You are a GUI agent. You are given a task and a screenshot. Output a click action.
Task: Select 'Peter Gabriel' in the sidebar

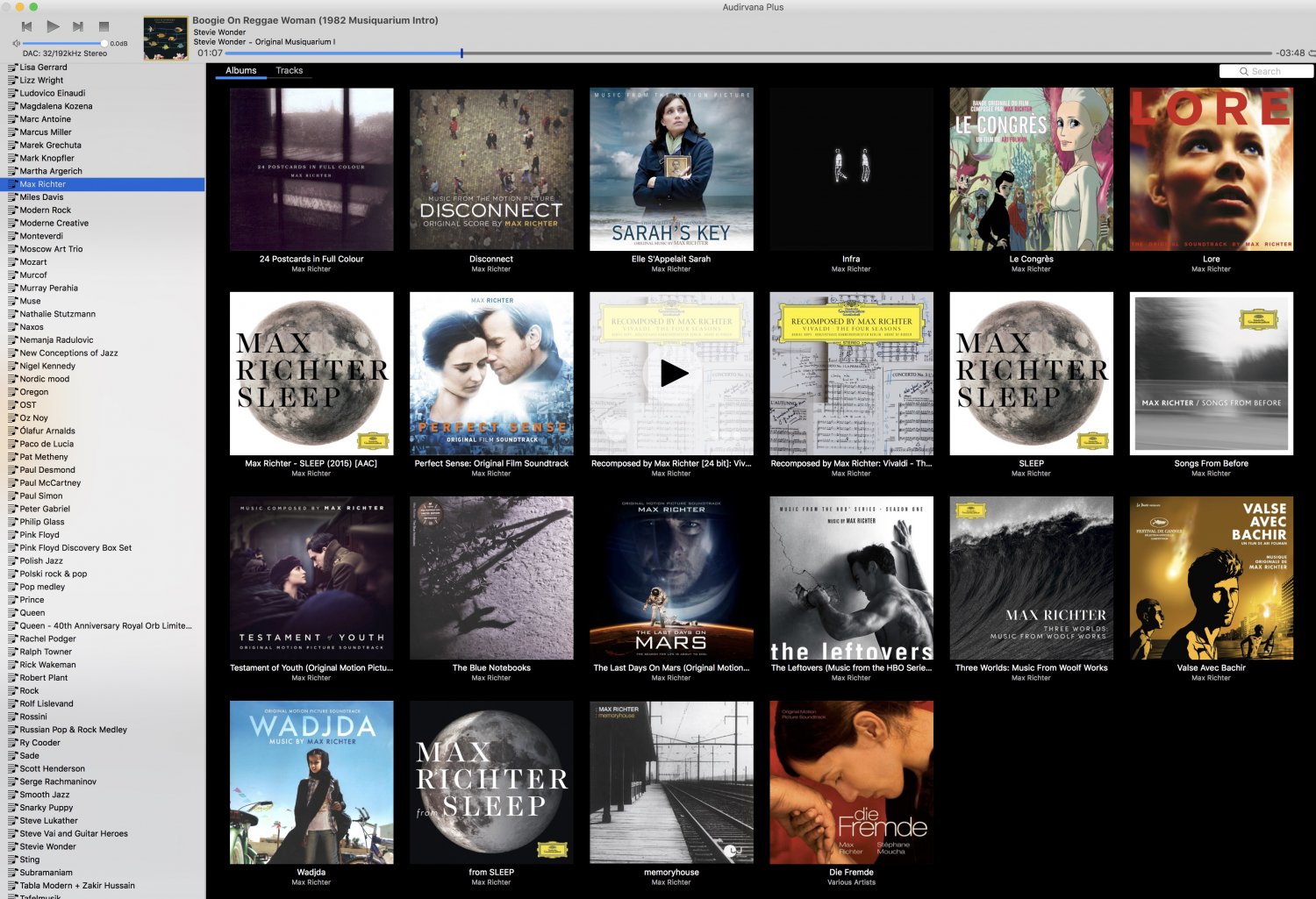pyautogui.click(x=103, y=510)
